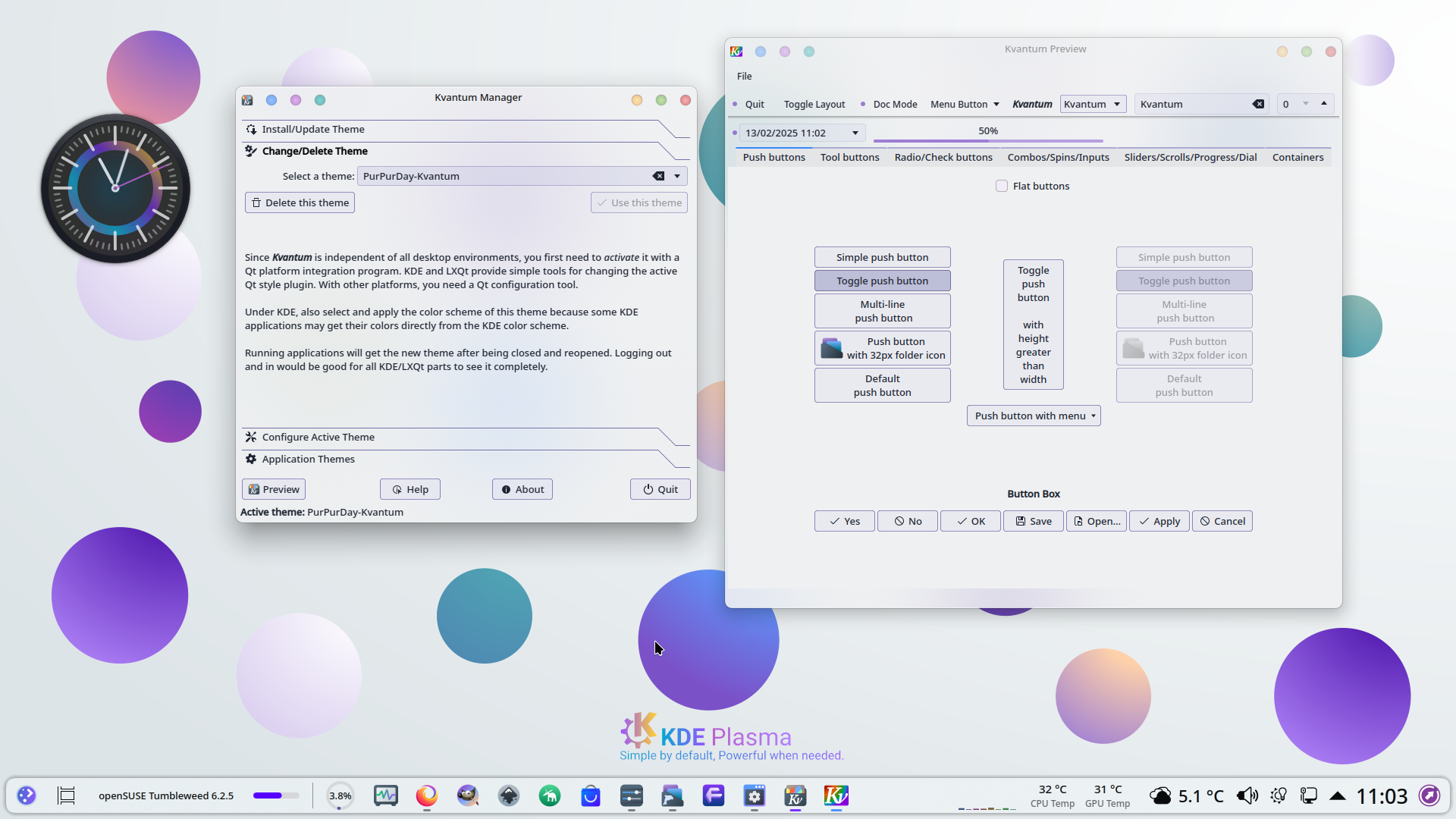The height and width of the screenshot is (819, 1456).
Task: Open the File menu in Kvantum Preview
Action: (744, 76)
